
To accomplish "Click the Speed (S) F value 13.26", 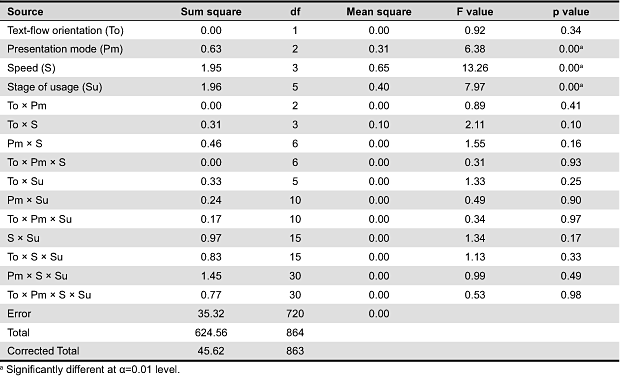I will 475,68.
